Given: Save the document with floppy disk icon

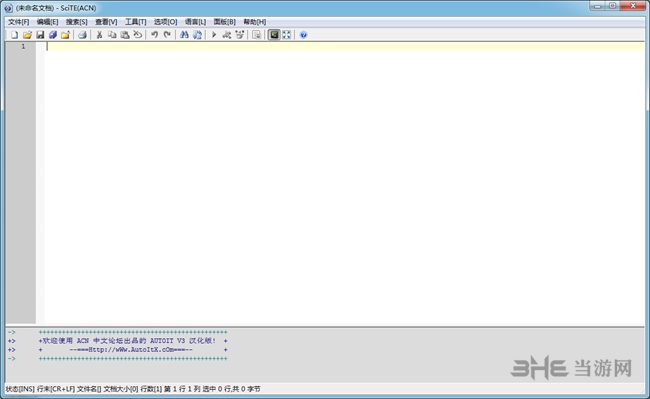Looking at the screenshot, I should [40, 35].
